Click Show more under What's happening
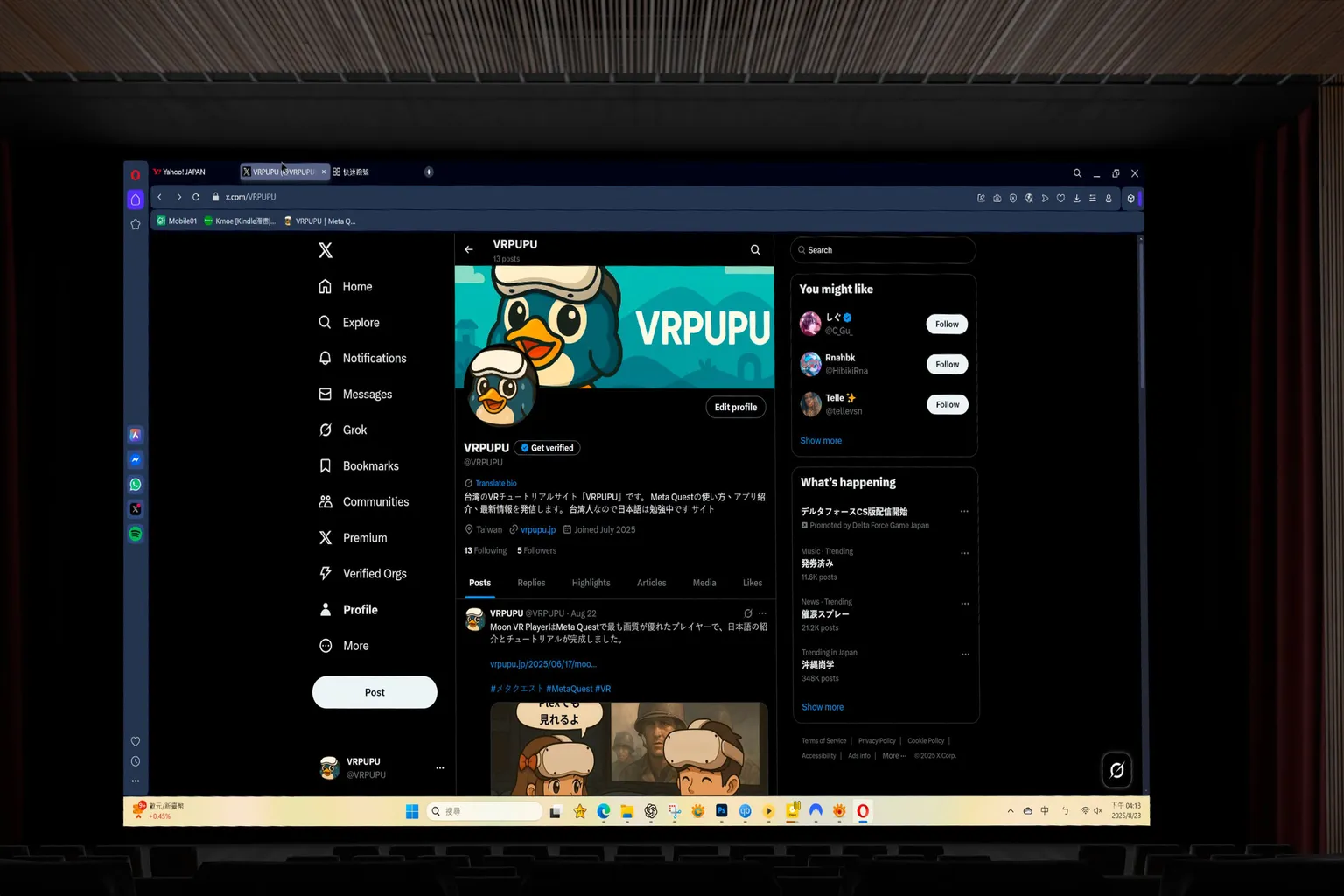 [x=822, y=707]
